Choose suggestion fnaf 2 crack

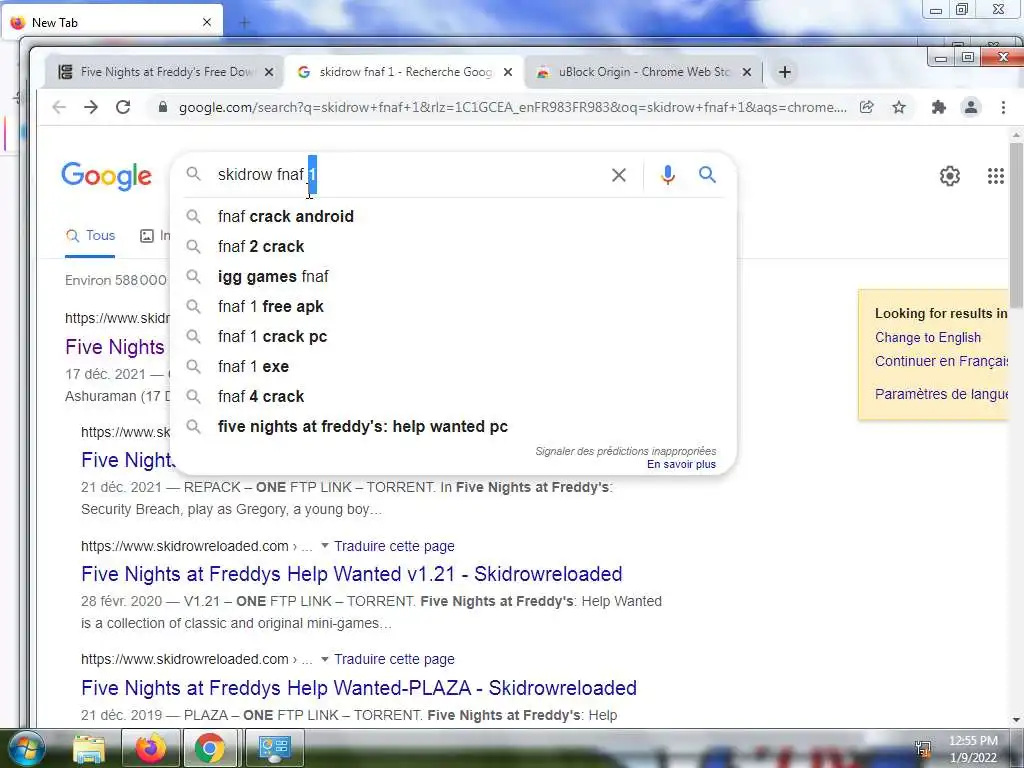[x=453, y=246]
